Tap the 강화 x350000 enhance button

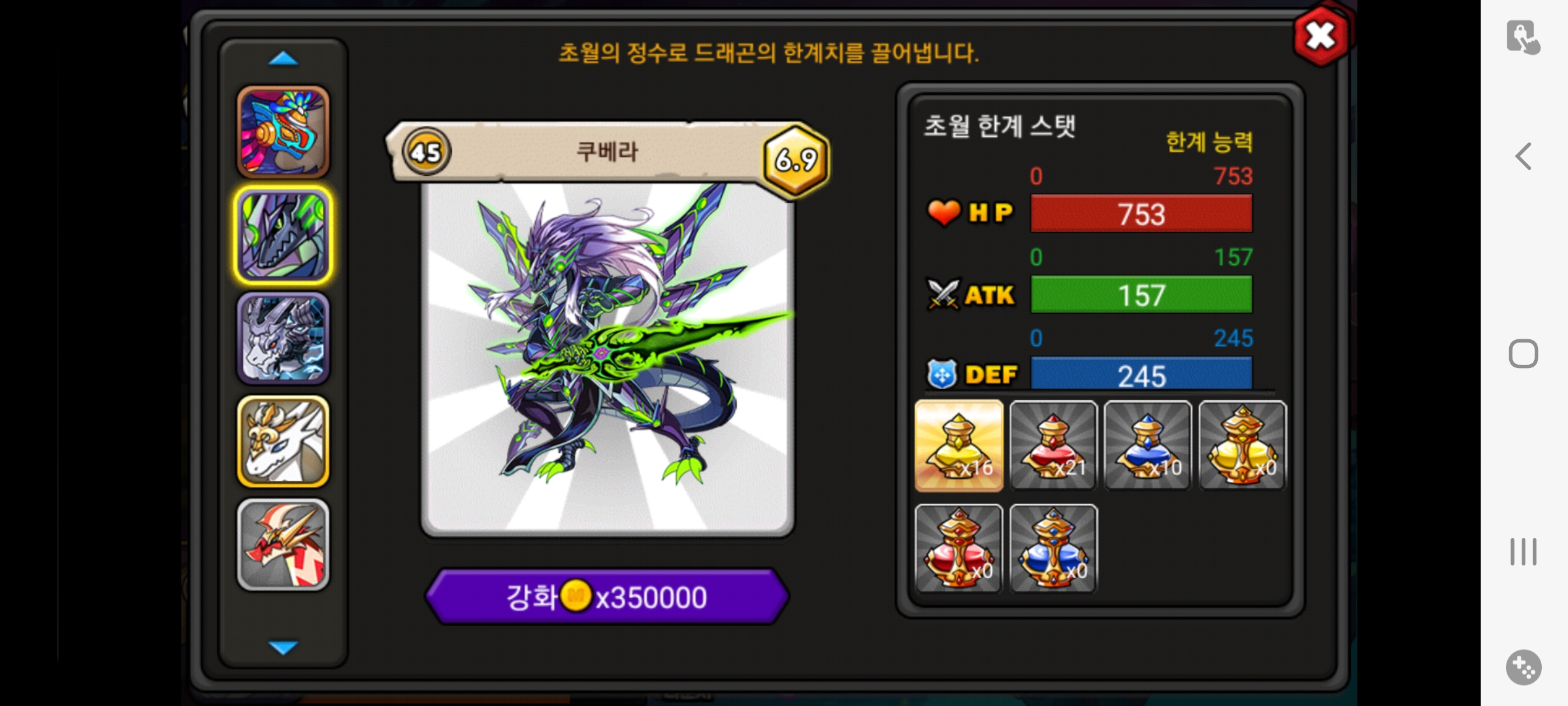(607, 596)
